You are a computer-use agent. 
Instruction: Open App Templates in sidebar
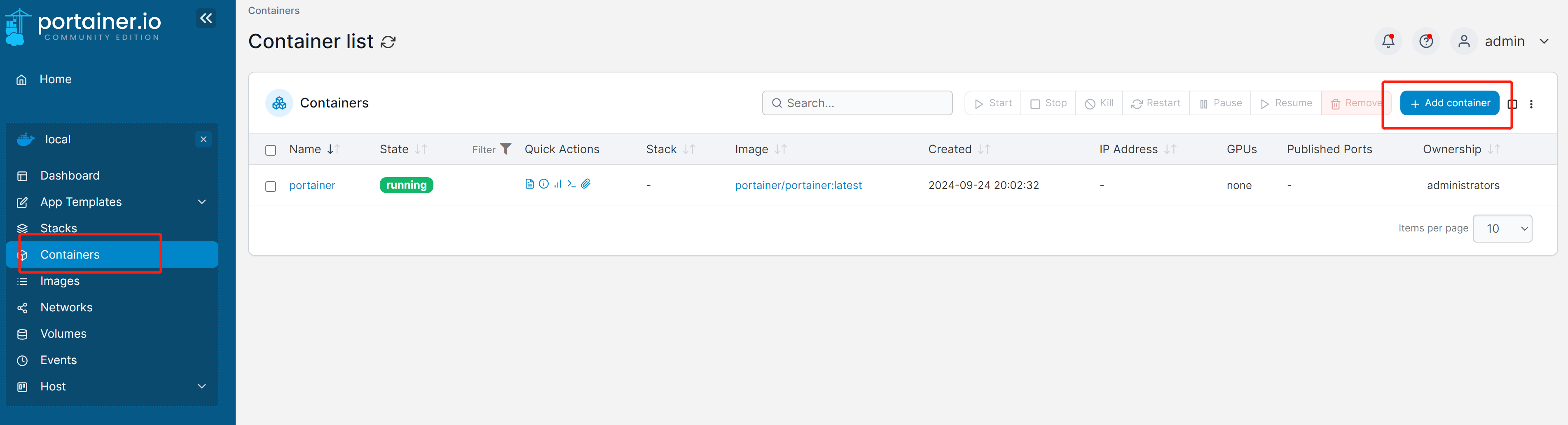click(81, 201)
